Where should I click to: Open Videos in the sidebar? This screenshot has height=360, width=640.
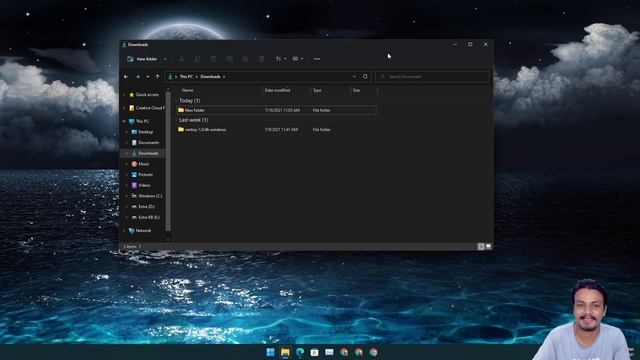pos(141,185)
